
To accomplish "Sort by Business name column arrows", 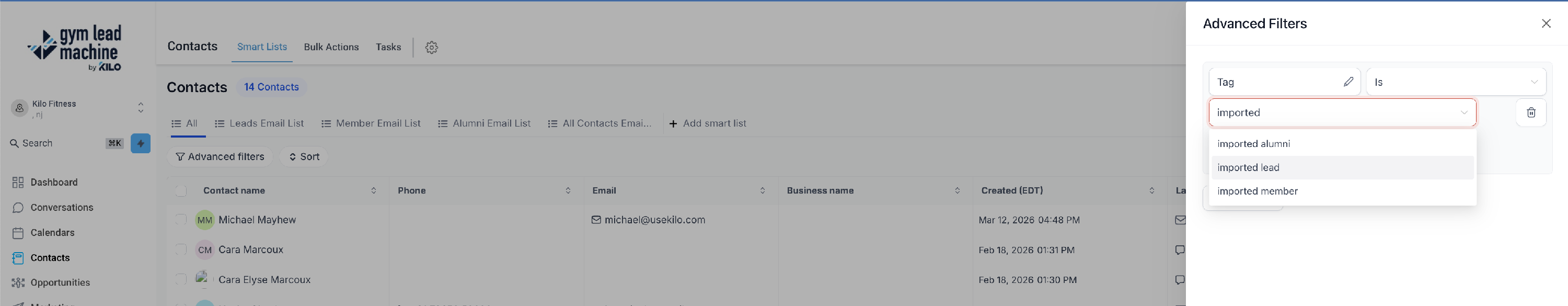I will click(957, 191).
